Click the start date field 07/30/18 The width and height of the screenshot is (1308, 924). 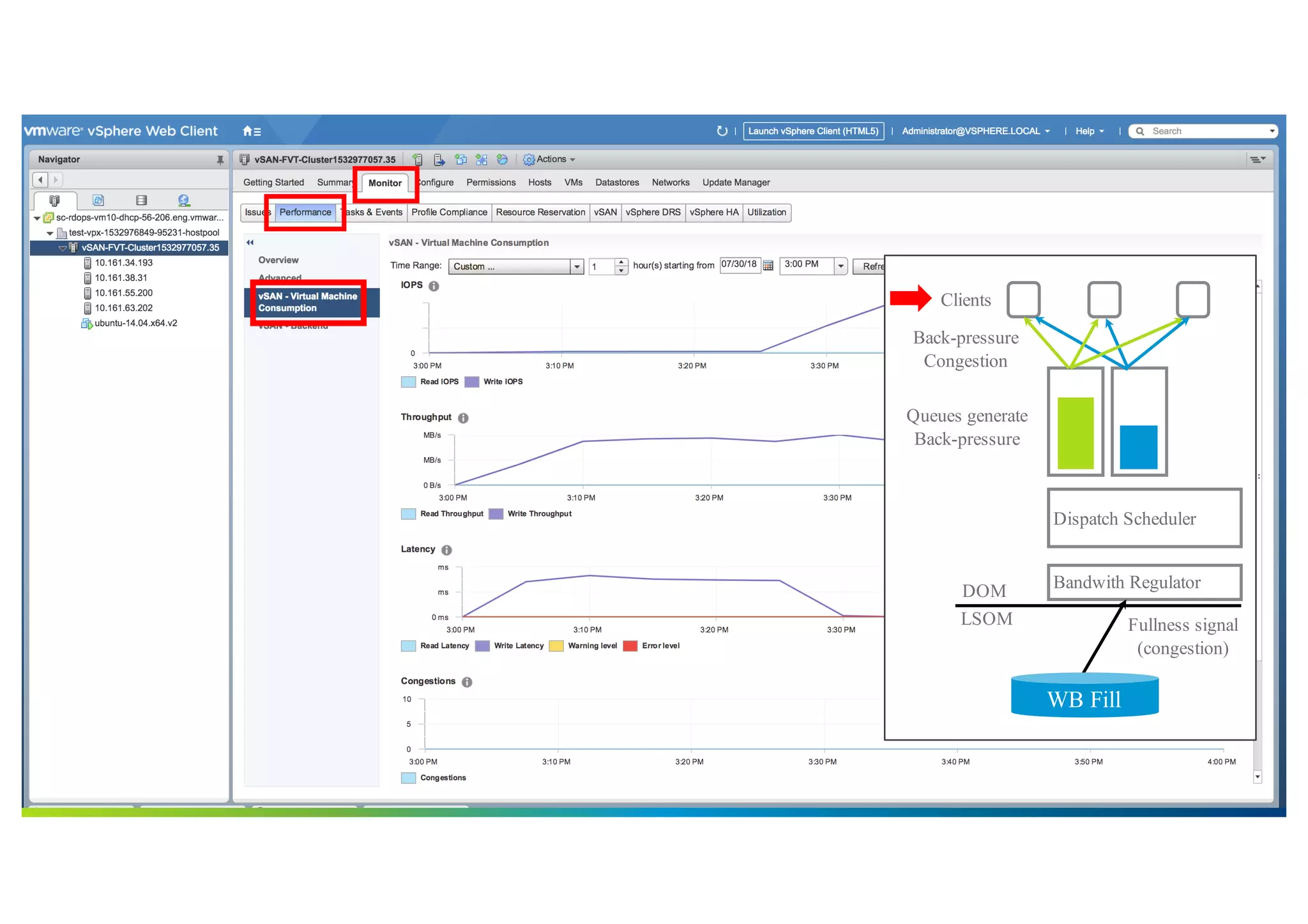[x=740, y=265]
